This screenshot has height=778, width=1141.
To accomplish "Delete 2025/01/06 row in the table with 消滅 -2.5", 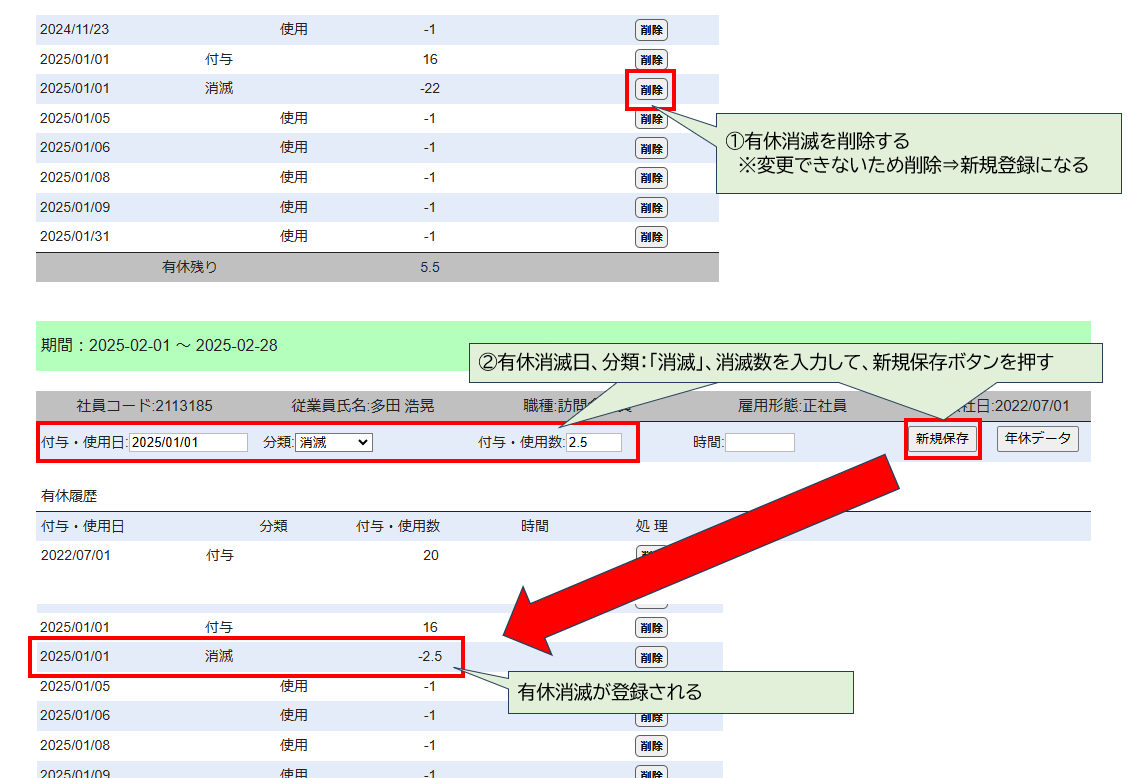I will 651,716.
